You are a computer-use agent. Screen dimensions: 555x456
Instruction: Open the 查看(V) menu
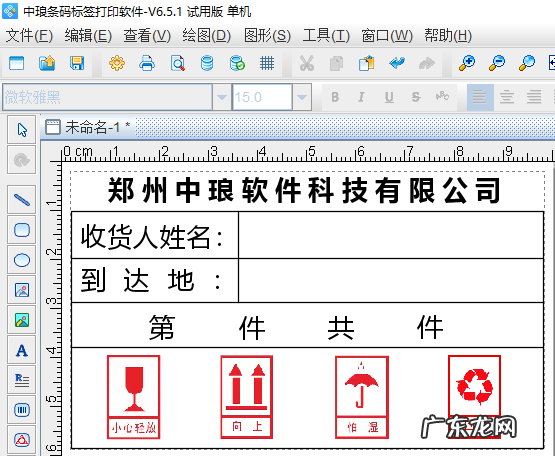click(147, 36)
